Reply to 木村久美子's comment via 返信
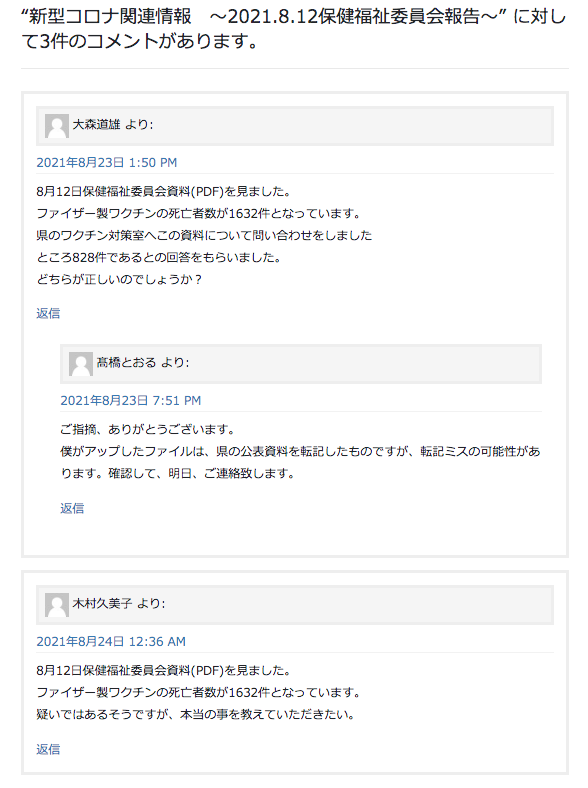This screenshot has height=788, width=588. 48,749
